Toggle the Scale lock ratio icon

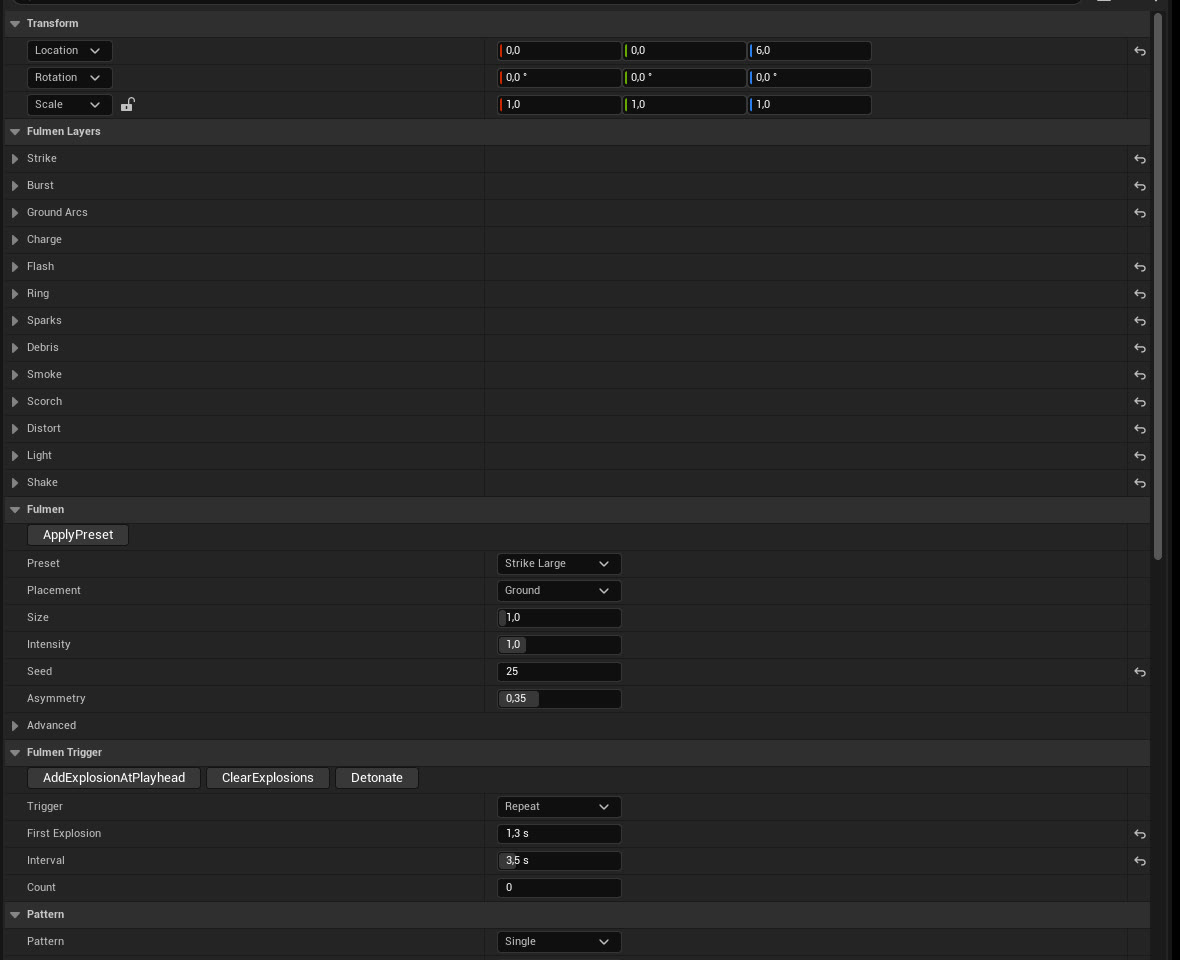[127, 105]
